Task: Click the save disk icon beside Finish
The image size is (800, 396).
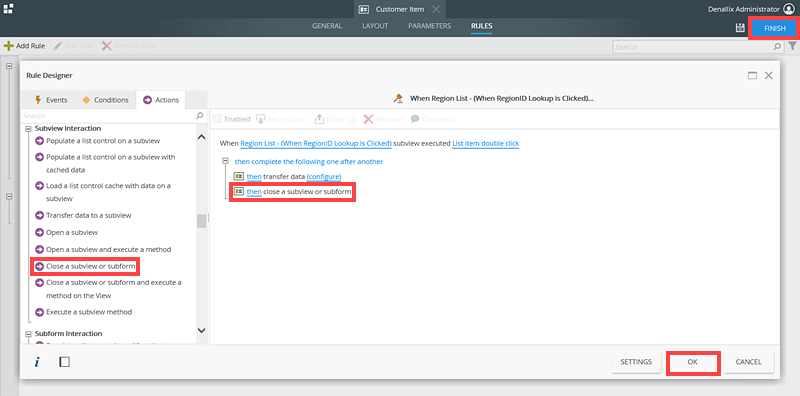Action: [740, 28]
